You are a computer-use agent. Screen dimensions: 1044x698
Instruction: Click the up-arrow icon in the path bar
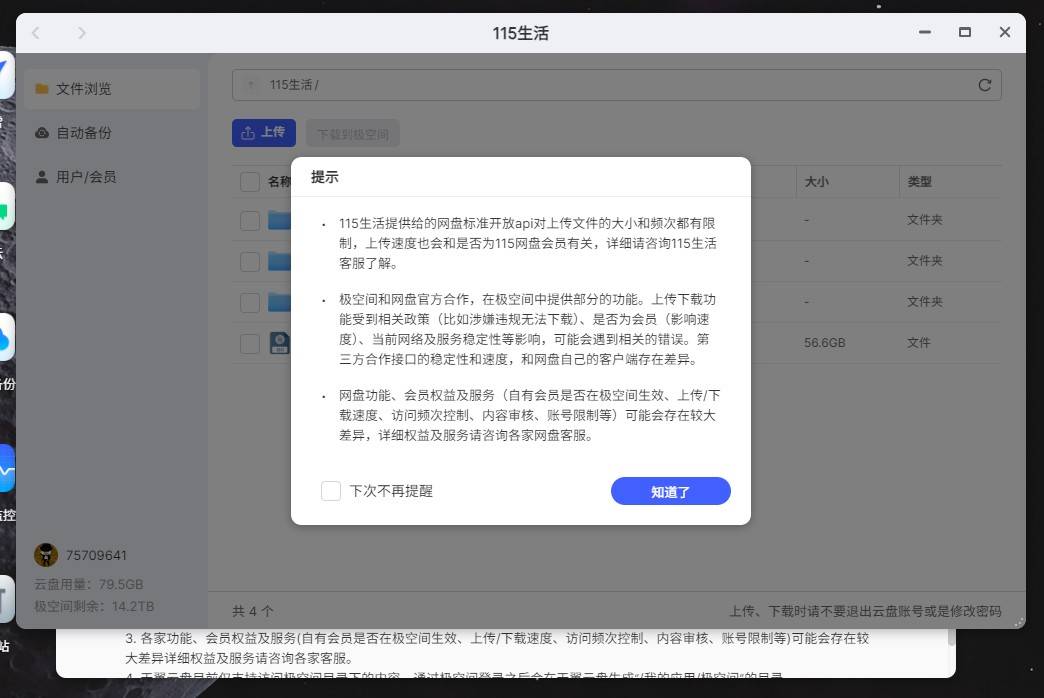pyautogui.click(x=251, y=85)
